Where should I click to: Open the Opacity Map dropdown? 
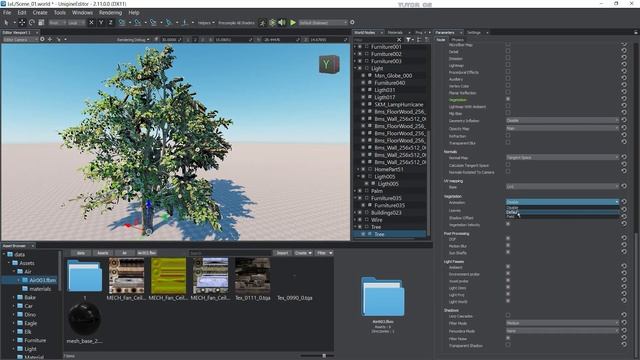pos(562,128)
